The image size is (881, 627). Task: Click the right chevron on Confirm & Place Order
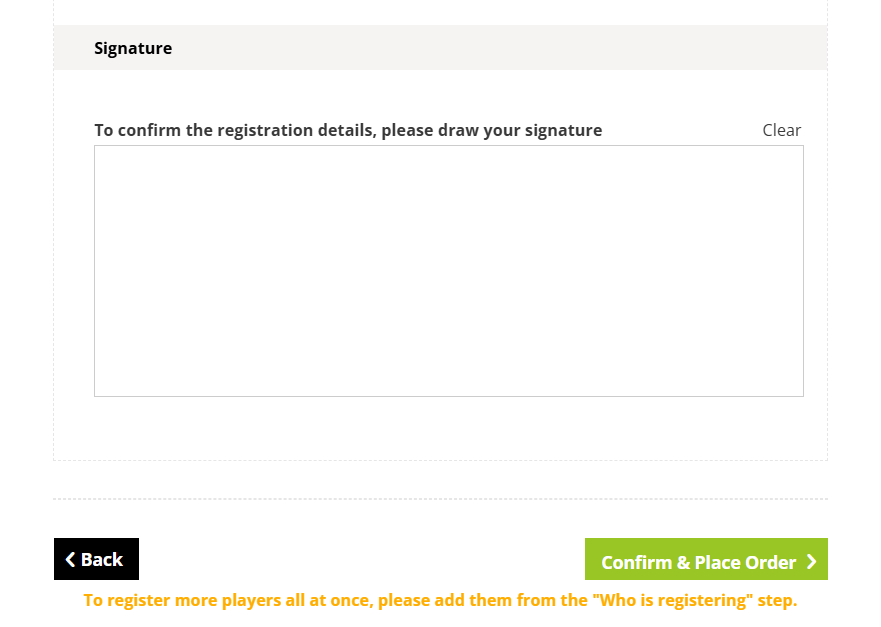tap(811, 562)
